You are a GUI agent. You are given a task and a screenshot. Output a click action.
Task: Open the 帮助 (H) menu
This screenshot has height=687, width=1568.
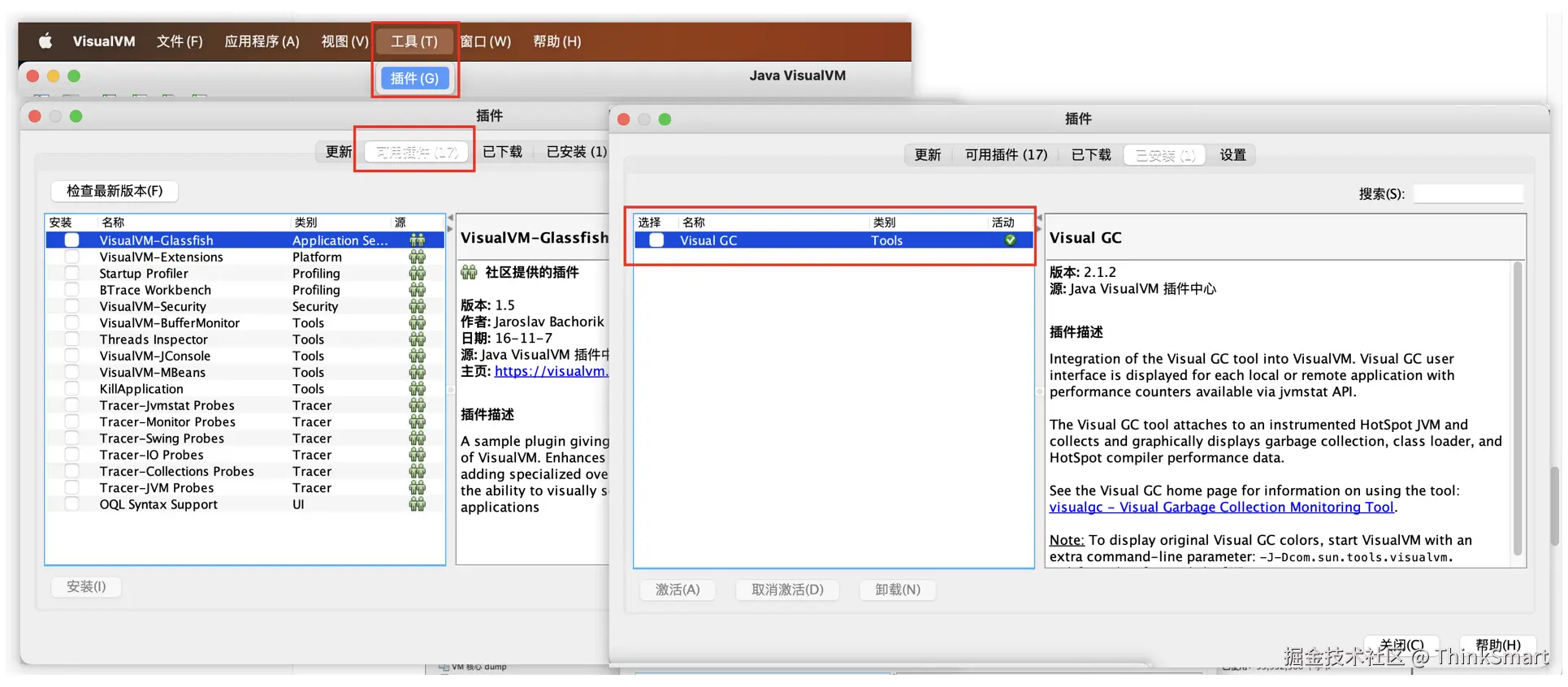pyautogui.click(x=557, y=41)
